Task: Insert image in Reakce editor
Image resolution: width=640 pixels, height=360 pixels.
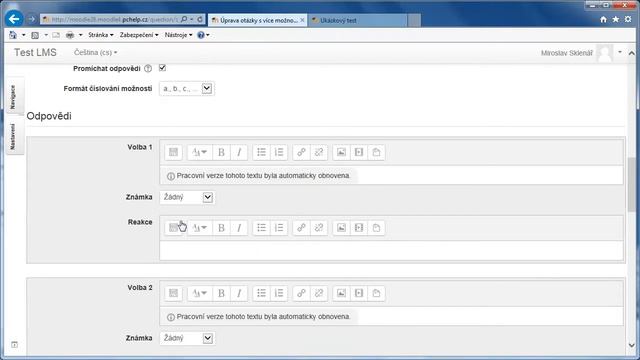Action: tap(341, 227)
